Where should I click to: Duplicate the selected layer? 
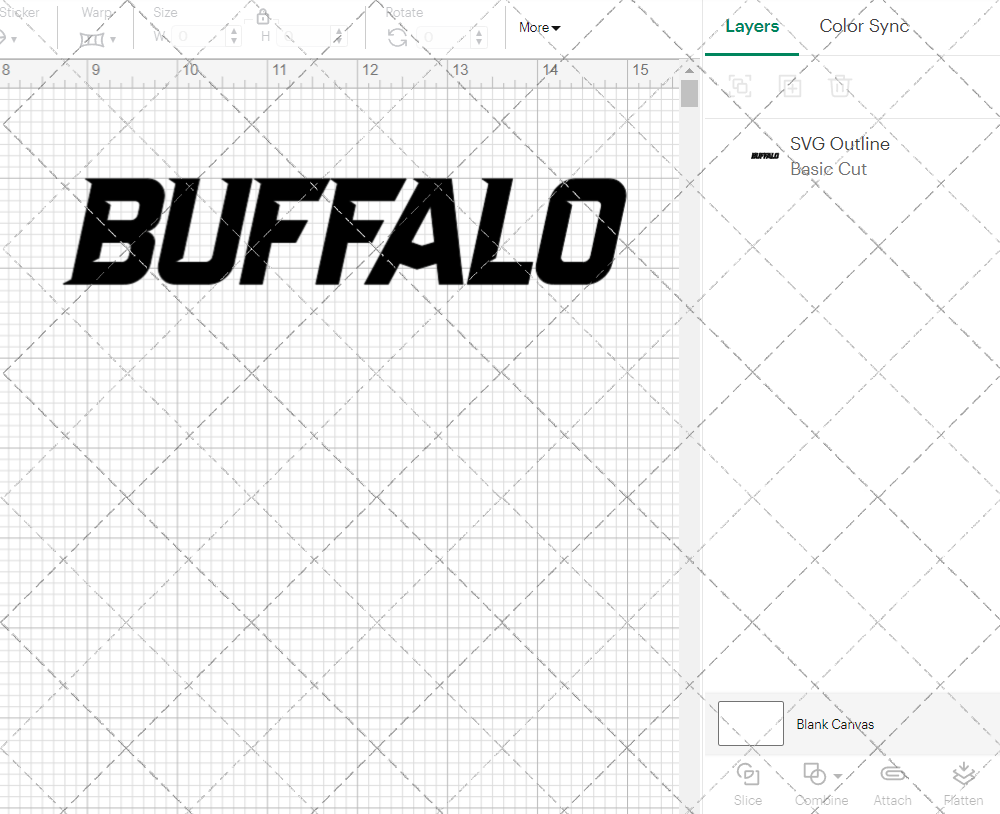pyautogui.click(x=790, y=86)
